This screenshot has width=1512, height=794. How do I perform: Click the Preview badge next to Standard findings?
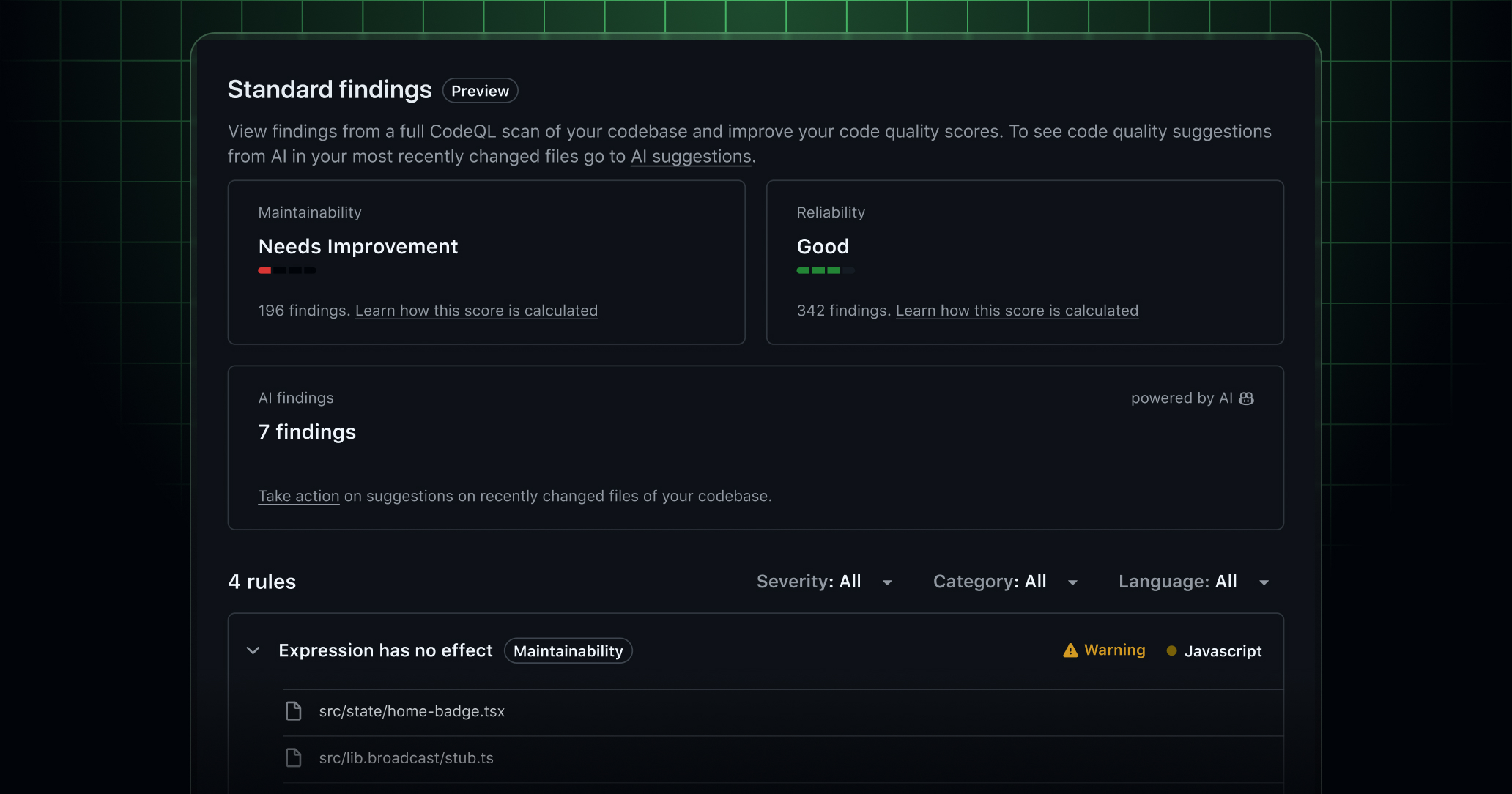click(480, 90)
